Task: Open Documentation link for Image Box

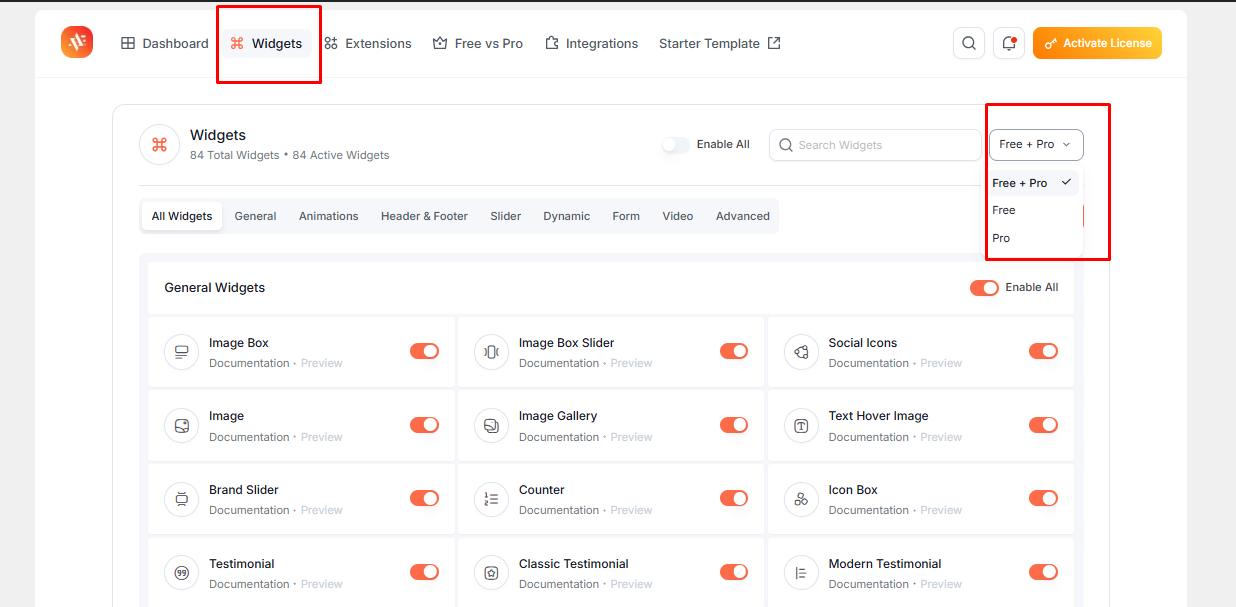Action: [249, 363]
